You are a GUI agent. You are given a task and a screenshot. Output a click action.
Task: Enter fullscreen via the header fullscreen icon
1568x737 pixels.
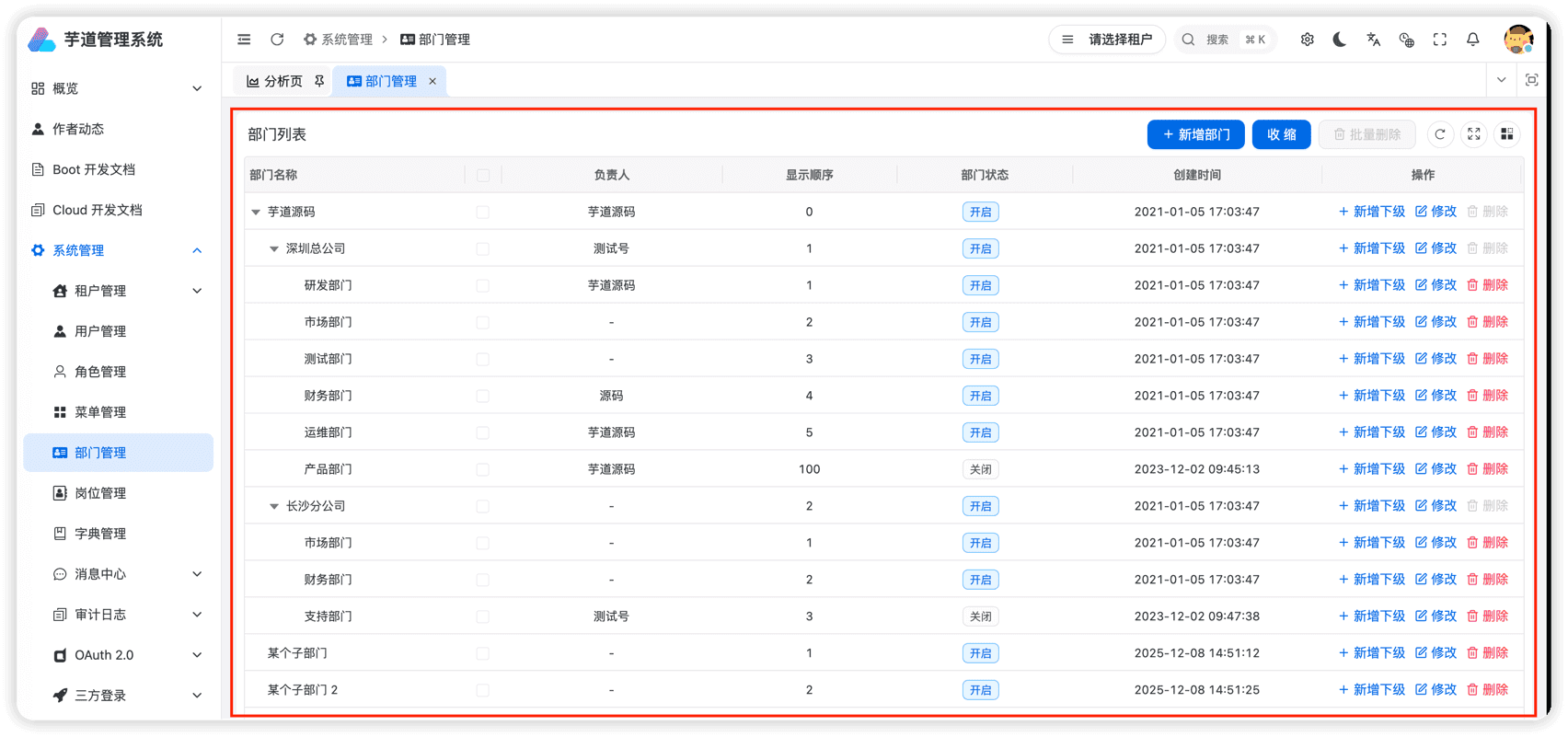click(1439, 40)
